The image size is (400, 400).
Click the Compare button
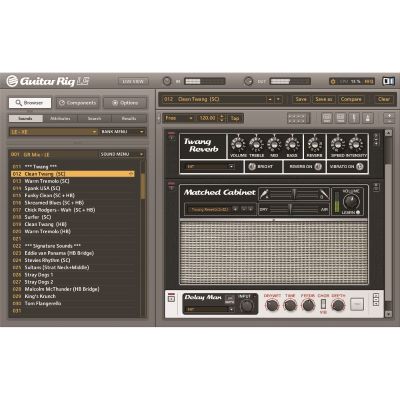pyautogui.click(x=351, y=99)
